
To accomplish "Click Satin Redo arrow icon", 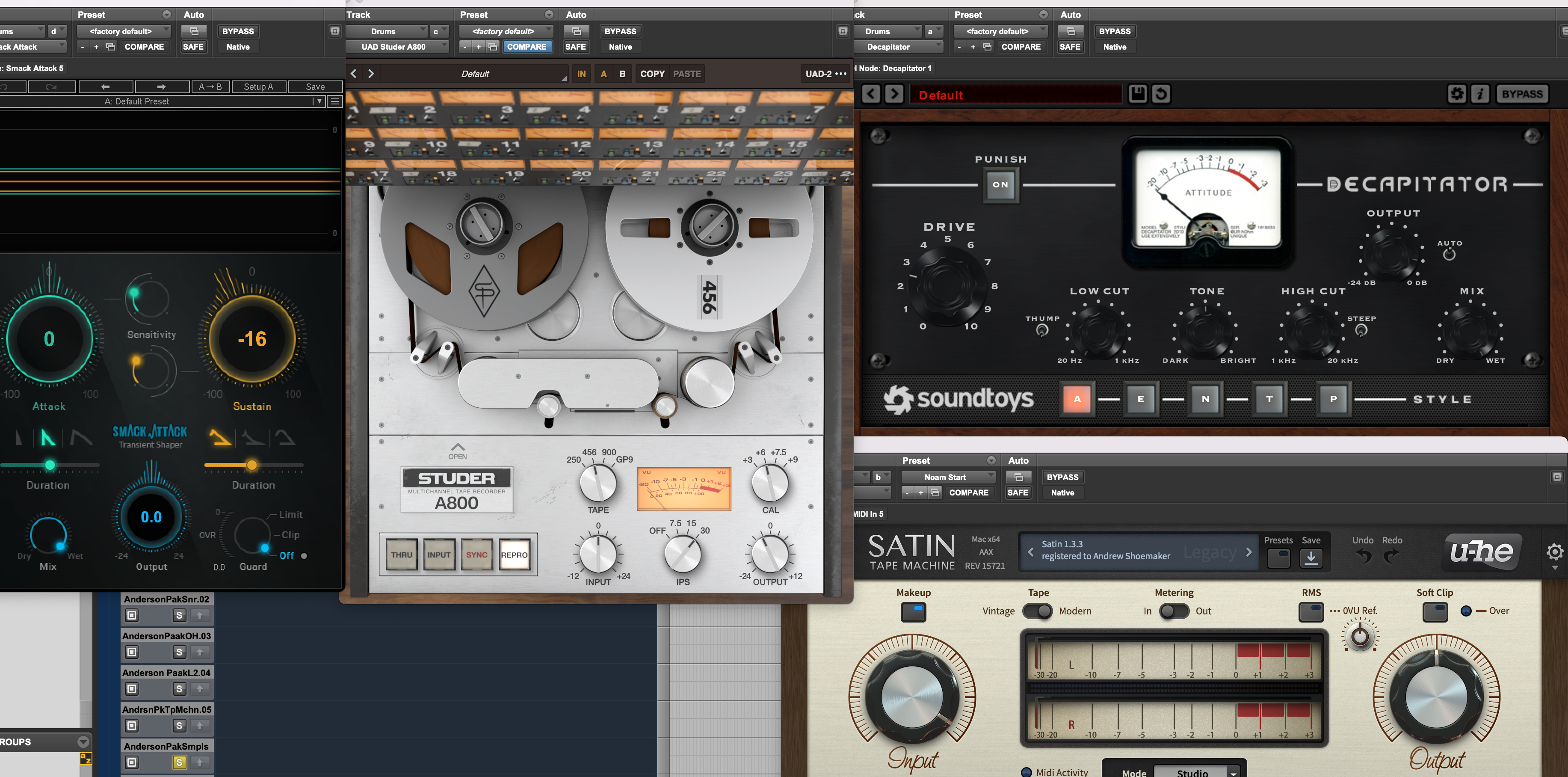I will (x=1391, y=556).
